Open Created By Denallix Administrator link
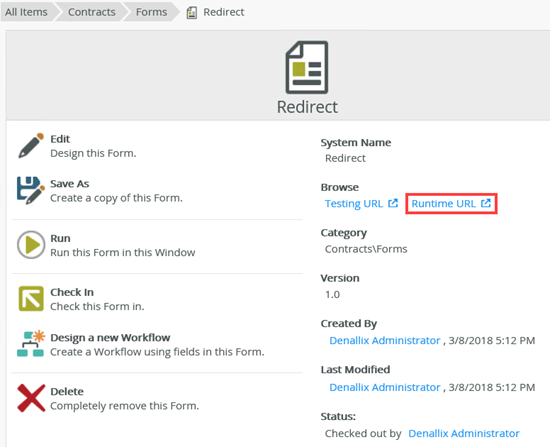This screenshot has width=550, height=447. (385, 340)
